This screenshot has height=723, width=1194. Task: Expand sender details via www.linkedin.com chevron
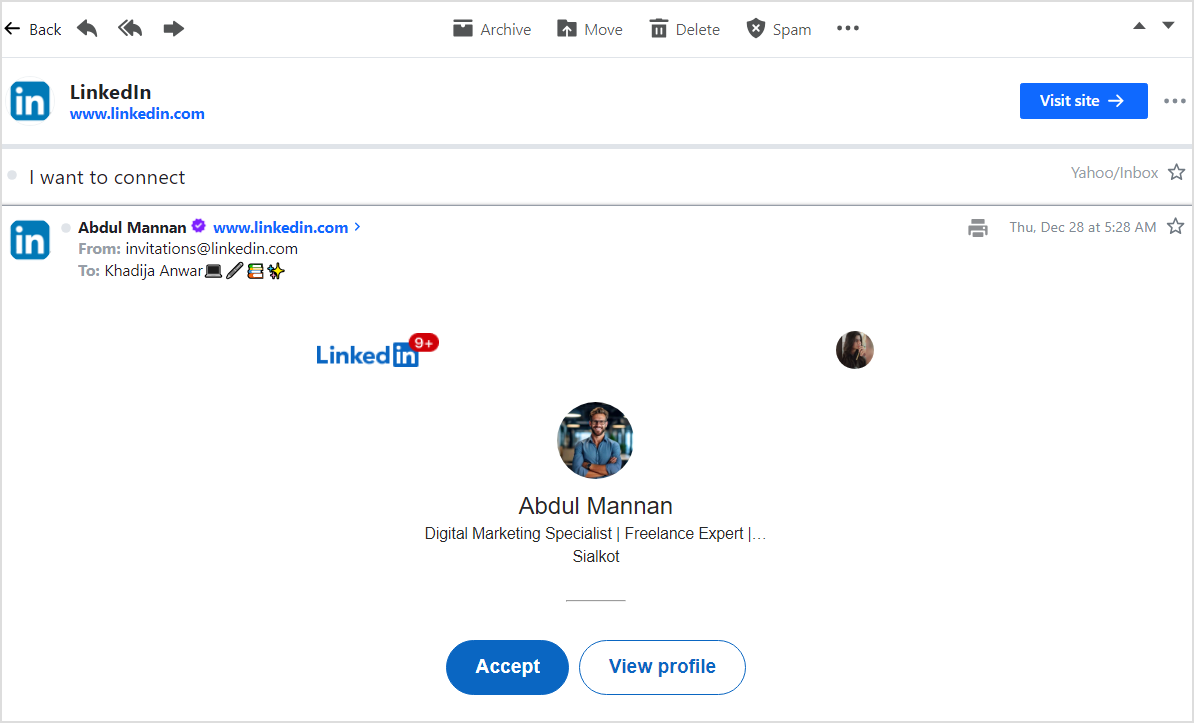point(357,226)
